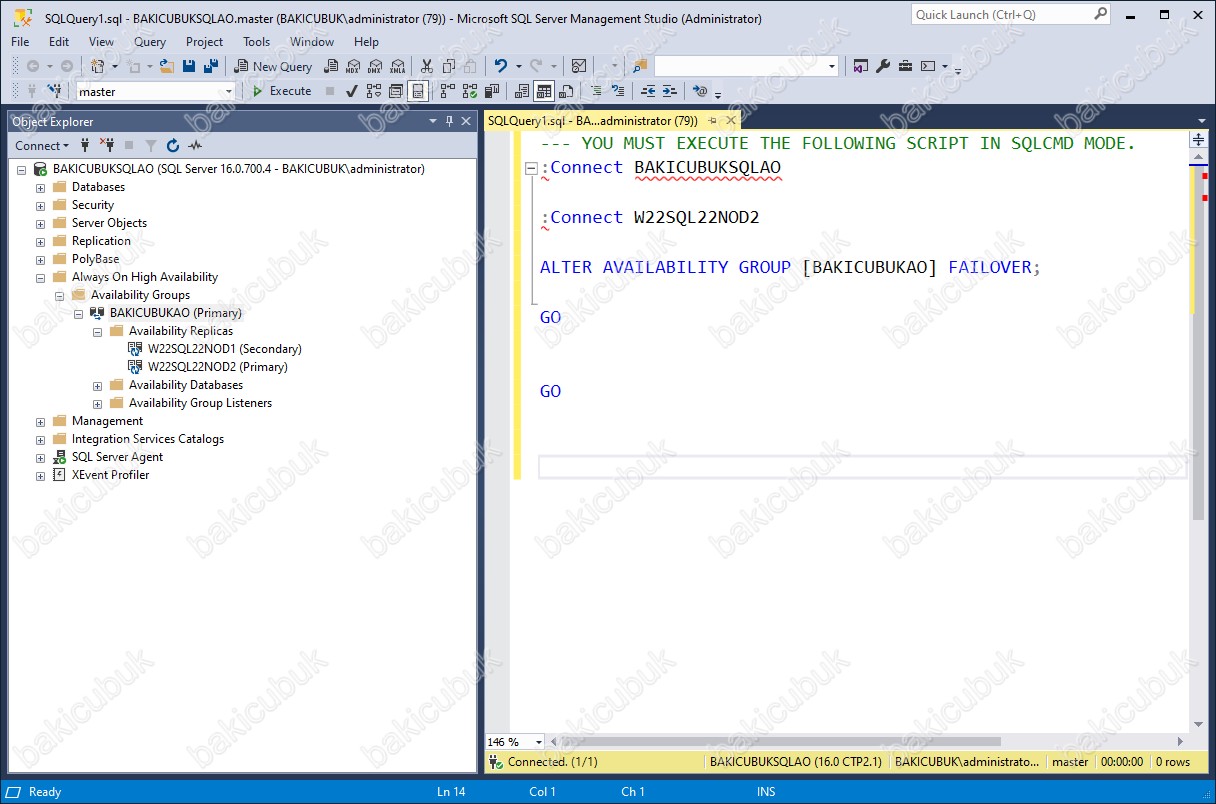1216x804 pixels.
Task: Select Results to File option
Action: point(565,91)
